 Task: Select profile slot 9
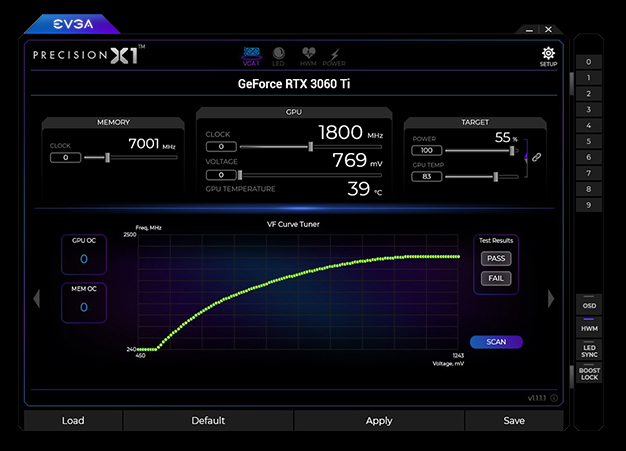pyautogui.click(x=588, y=205)
